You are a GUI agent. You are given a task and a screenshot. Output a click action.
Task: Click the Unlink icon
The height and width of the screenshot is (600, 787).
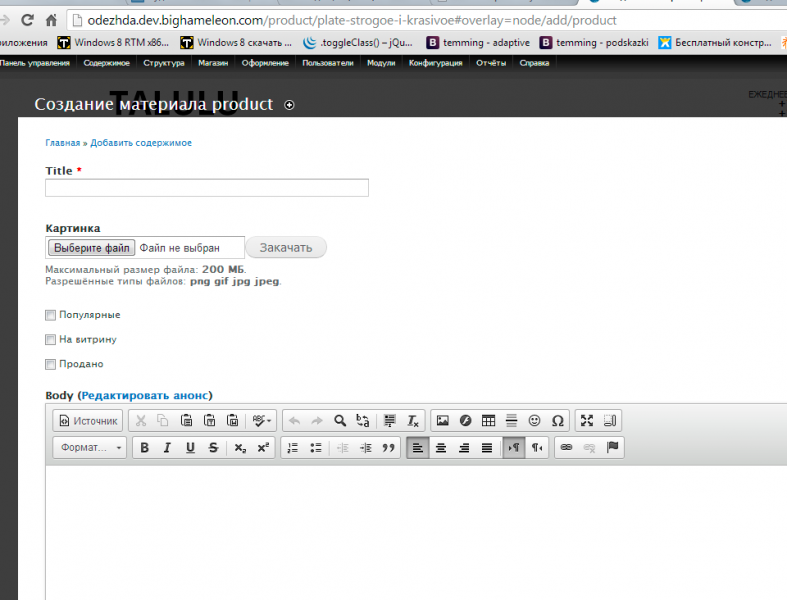point(589,447)
